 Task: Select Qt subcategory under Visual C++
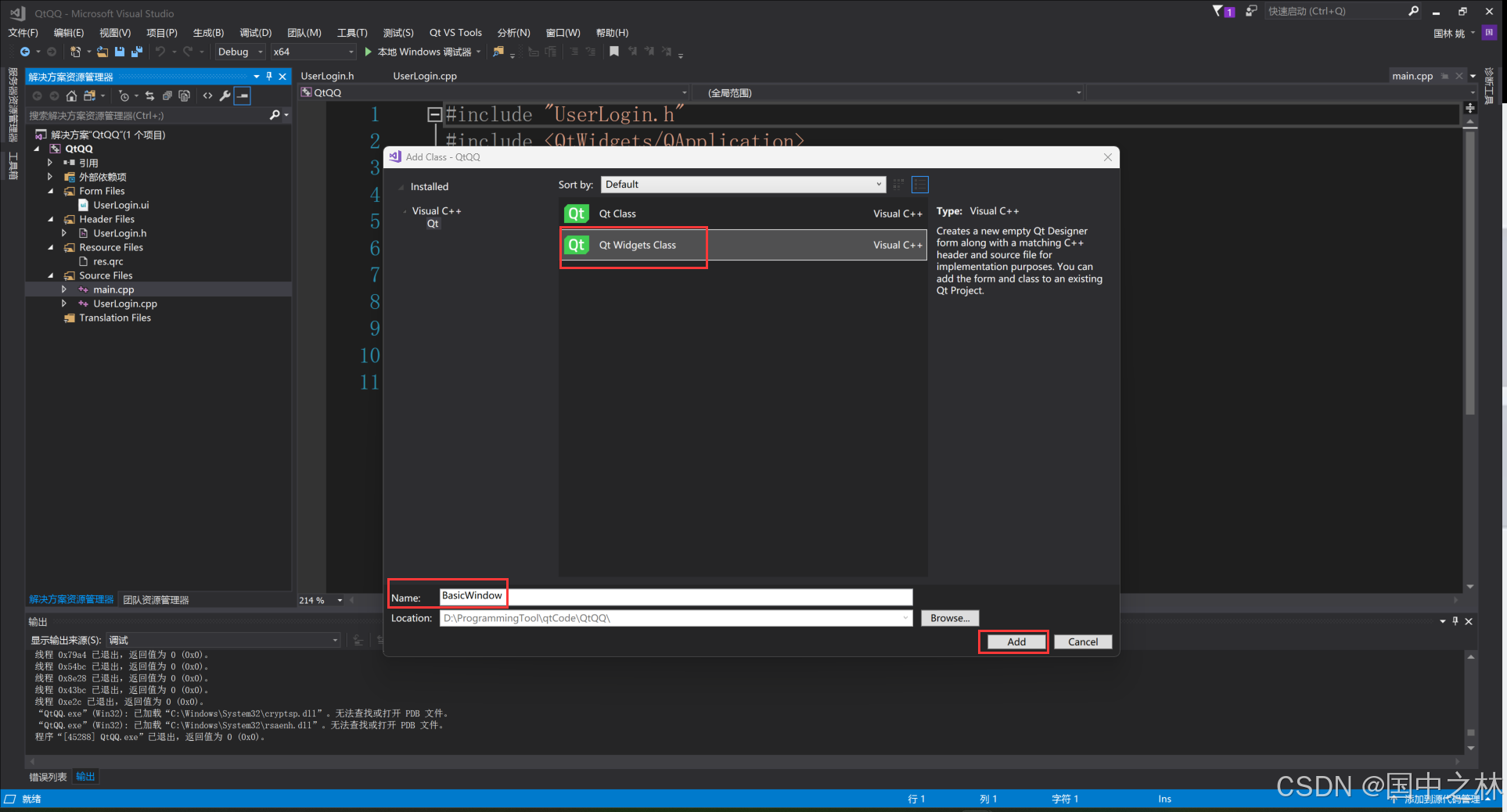(433, 224)
